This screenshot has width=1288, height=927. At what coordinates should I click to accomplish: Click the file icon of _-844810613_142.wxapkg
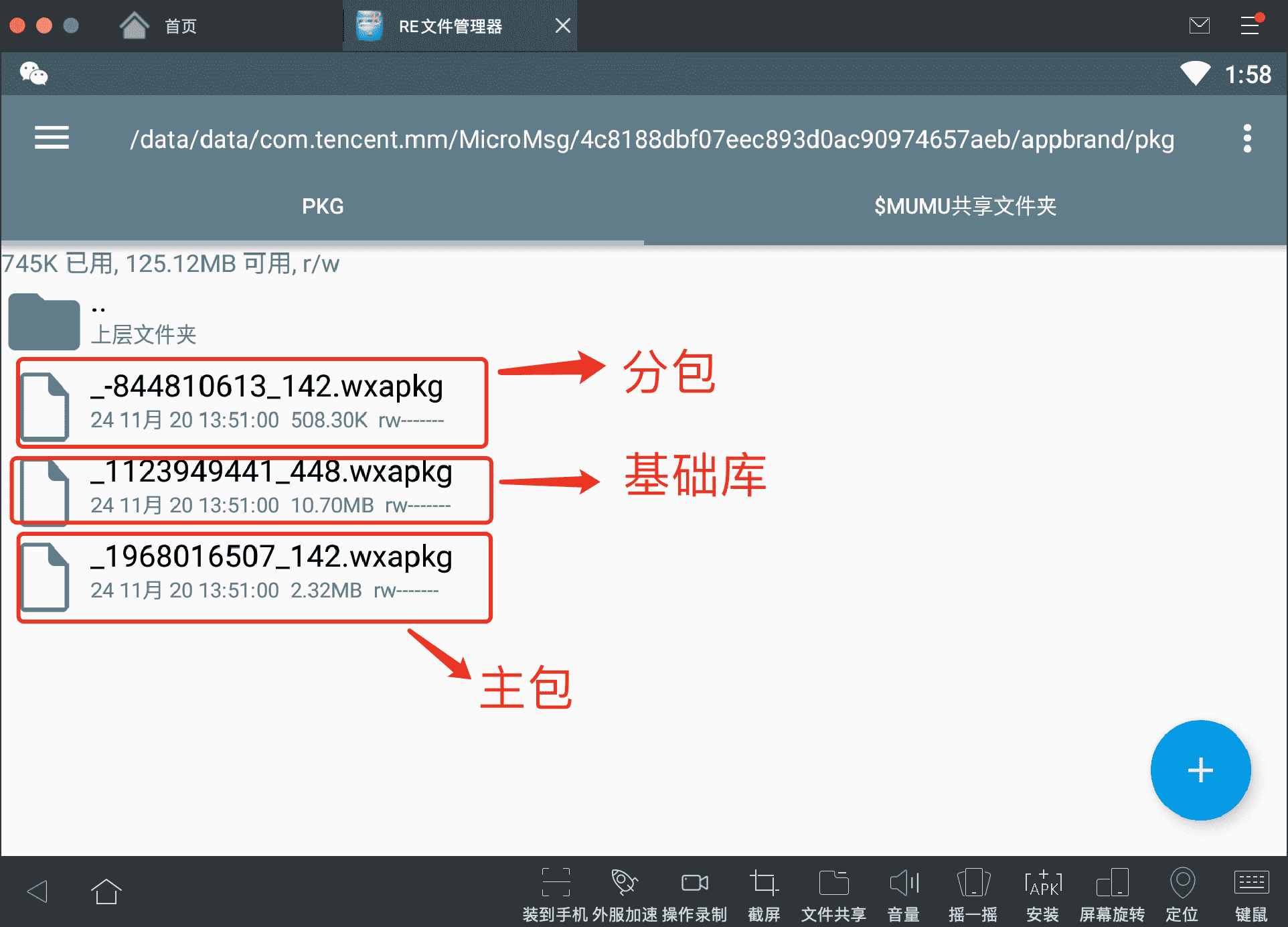(45, 407)
